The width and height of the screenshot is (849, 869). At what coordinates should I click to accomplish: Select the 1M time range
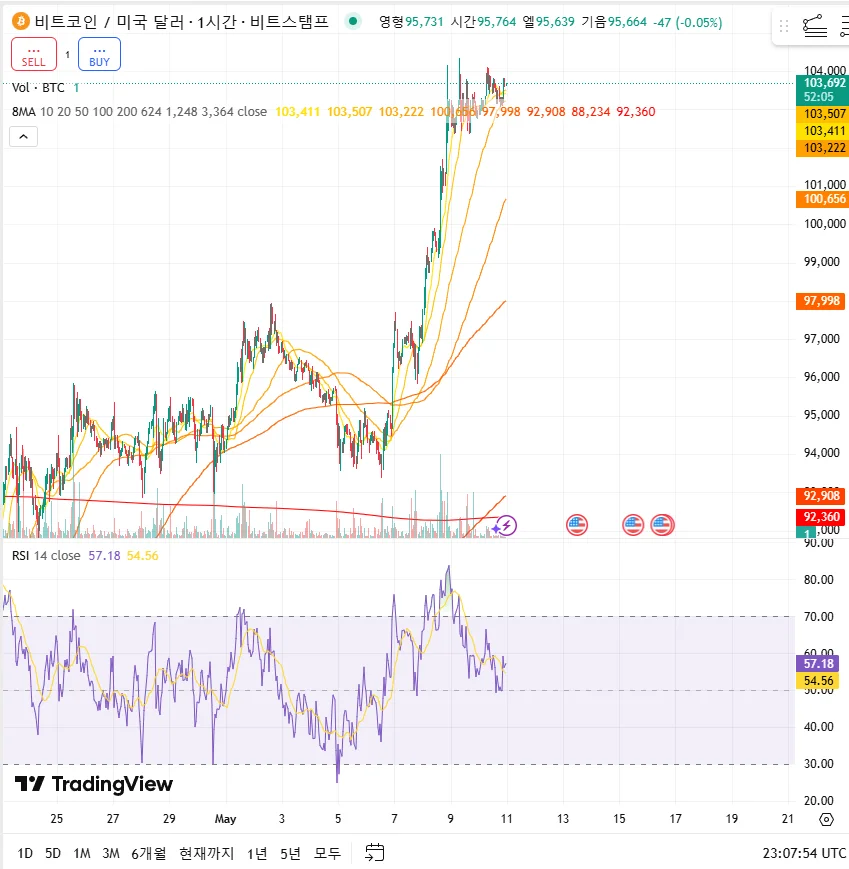pos(81,853)
